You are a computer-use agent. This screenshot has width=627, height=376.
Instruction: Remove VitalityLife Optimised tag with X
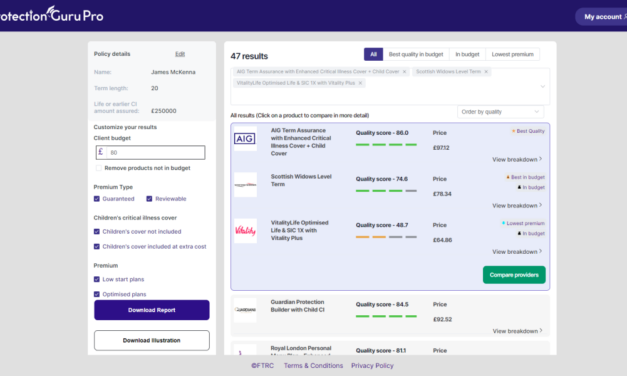click(360, 83)
